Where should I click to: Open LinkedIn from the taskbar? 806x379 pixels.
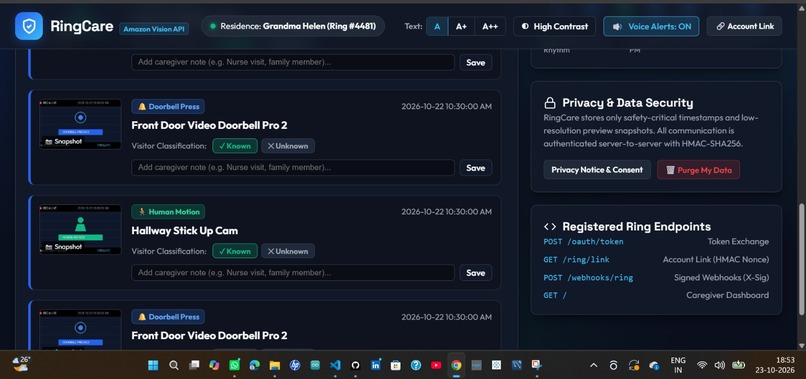point(375,365)
